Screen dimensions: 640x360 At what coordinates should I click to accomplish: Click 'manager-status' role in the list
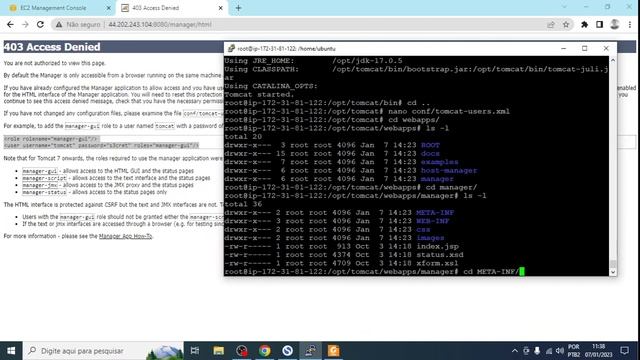44,192
